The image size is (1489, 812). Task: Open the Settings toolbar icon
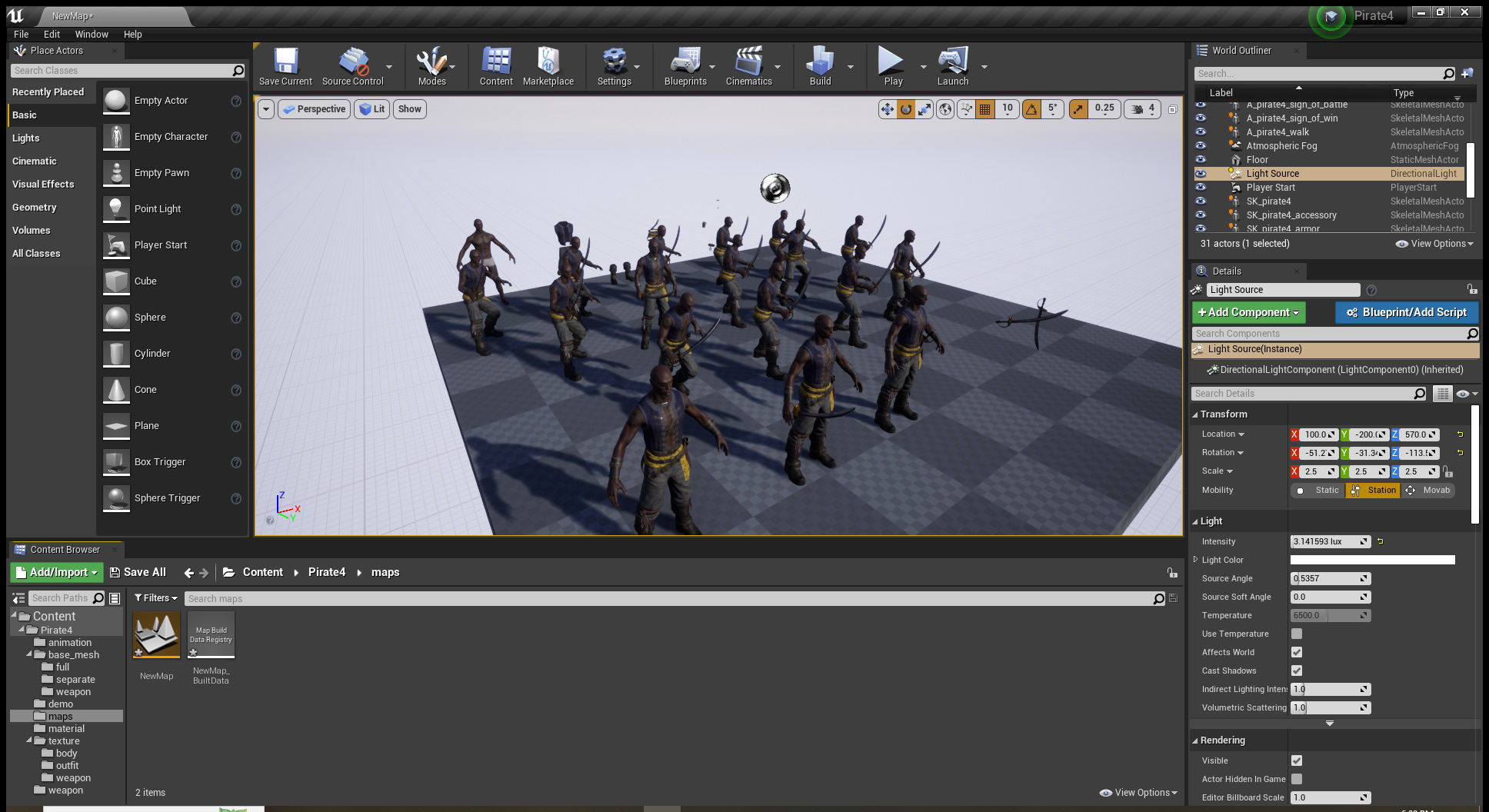(x=614, y=66)
